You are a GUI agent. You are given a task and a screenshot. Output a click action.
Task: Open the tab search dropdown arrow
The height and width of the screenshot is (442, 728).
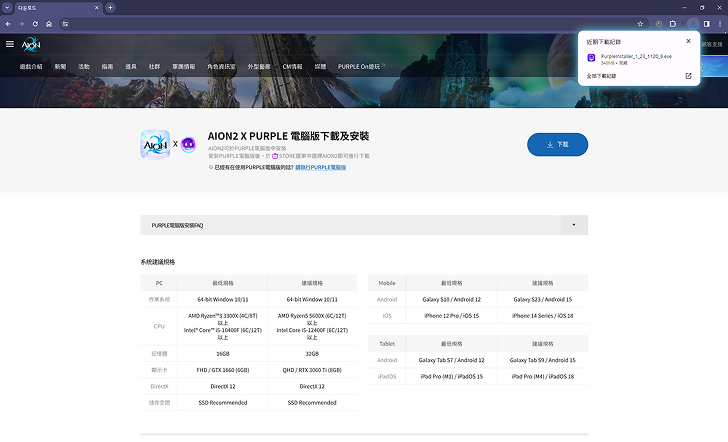8,7
